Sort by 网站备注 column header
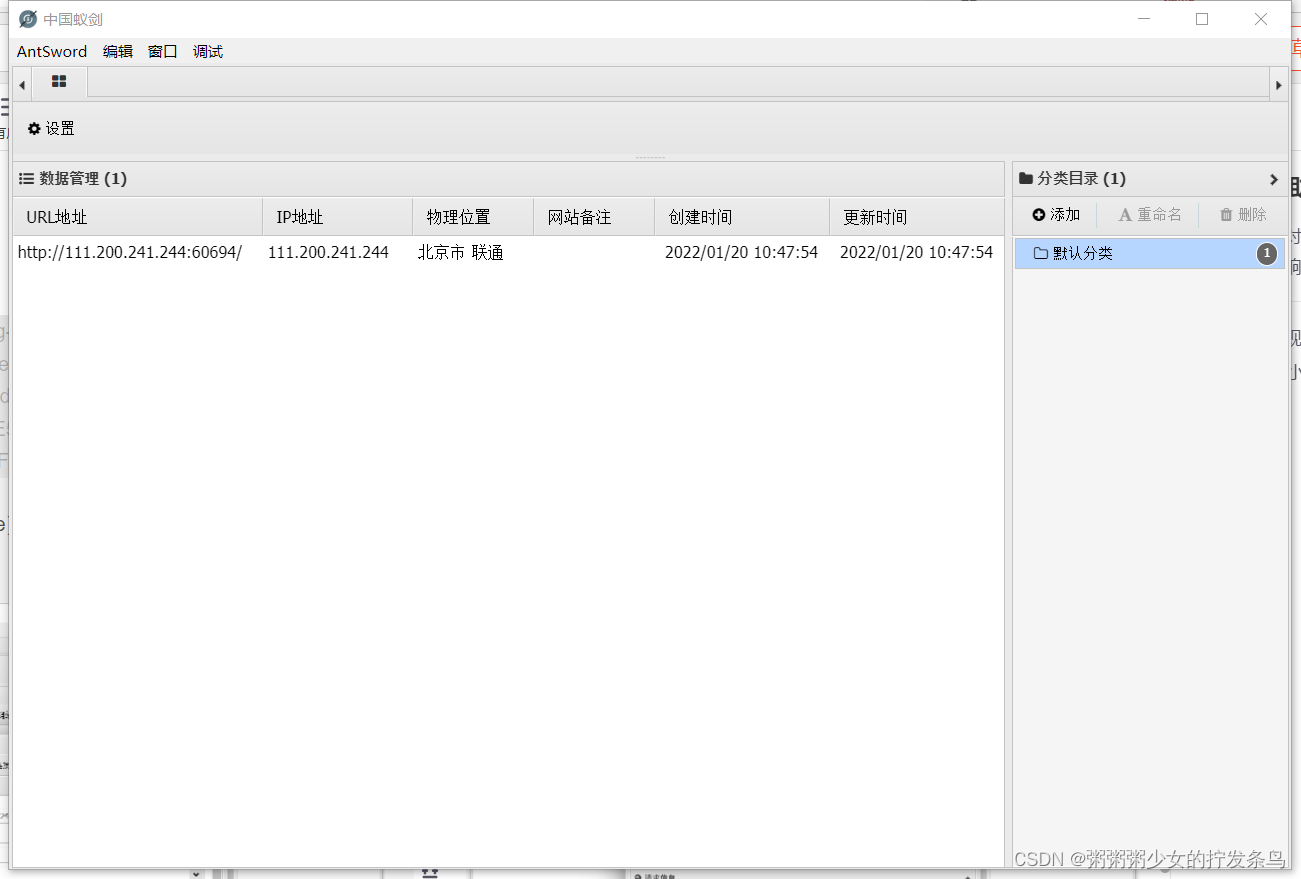 594,217
